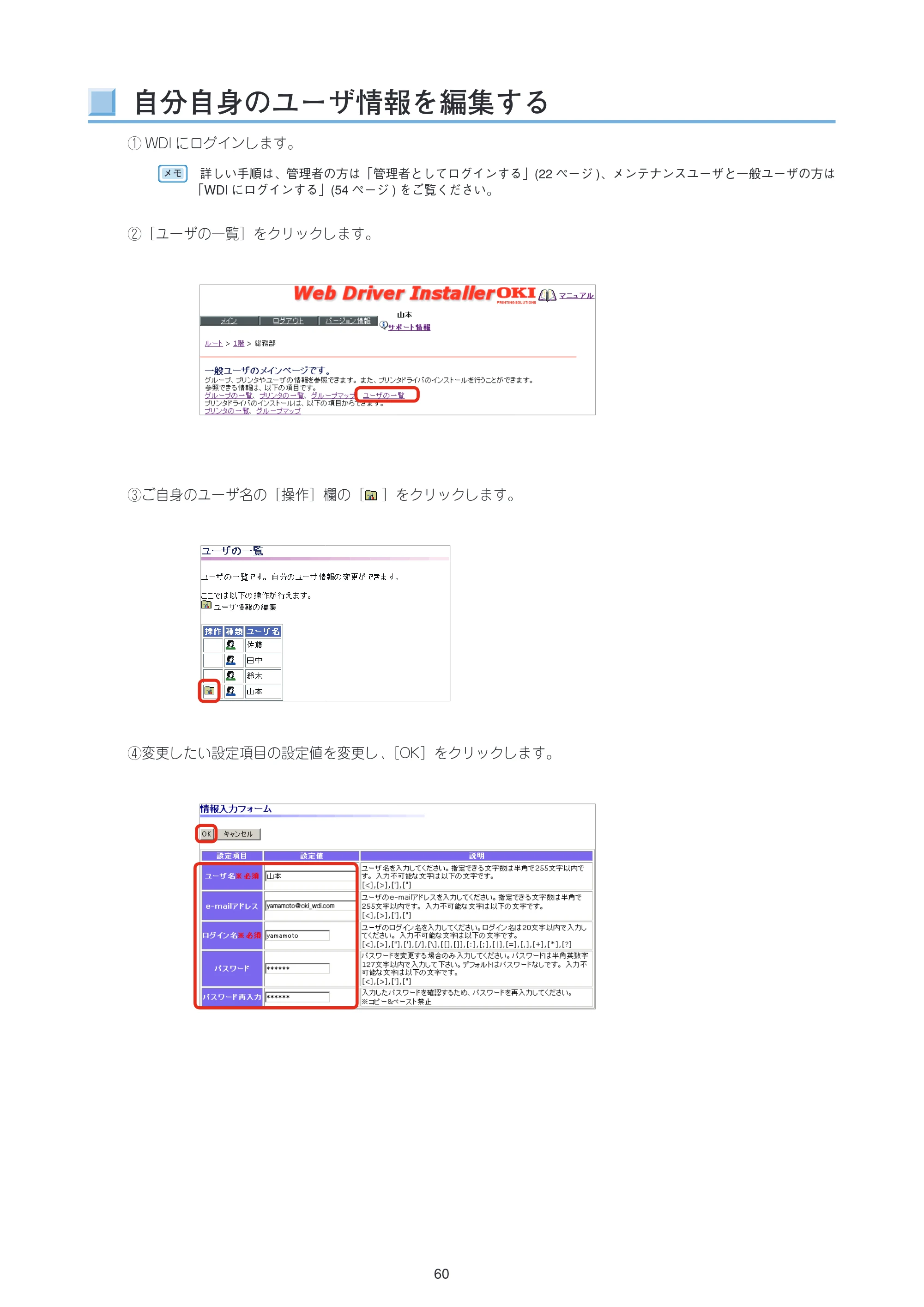Click the 設定項目 column header
The height and width of the screenshot is (1307, 924).
tap(231, 856)
